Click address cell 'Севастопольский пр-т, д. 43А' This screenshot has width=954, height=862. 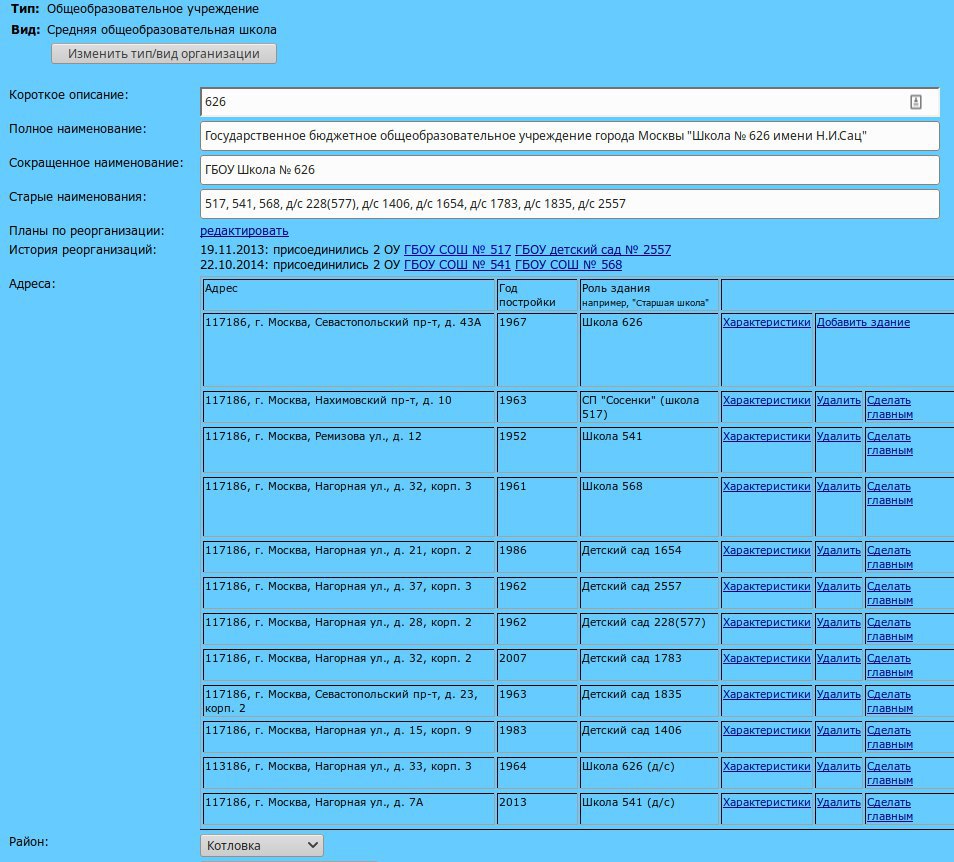point(349,350)
